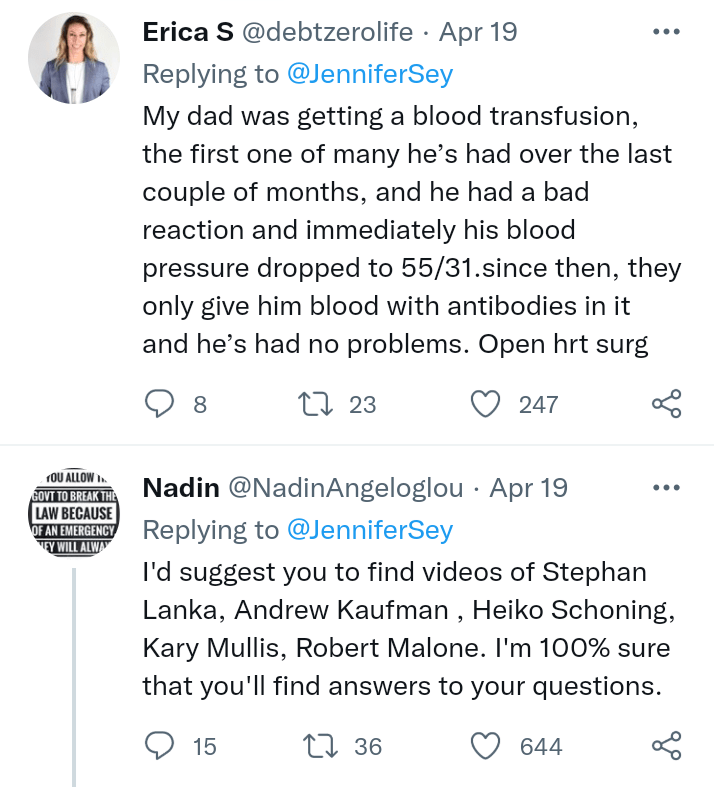This screenshot has width=716, height=787.
Task: Visit @JenniferSey link in Erica's reply
Action: (369, 73)
